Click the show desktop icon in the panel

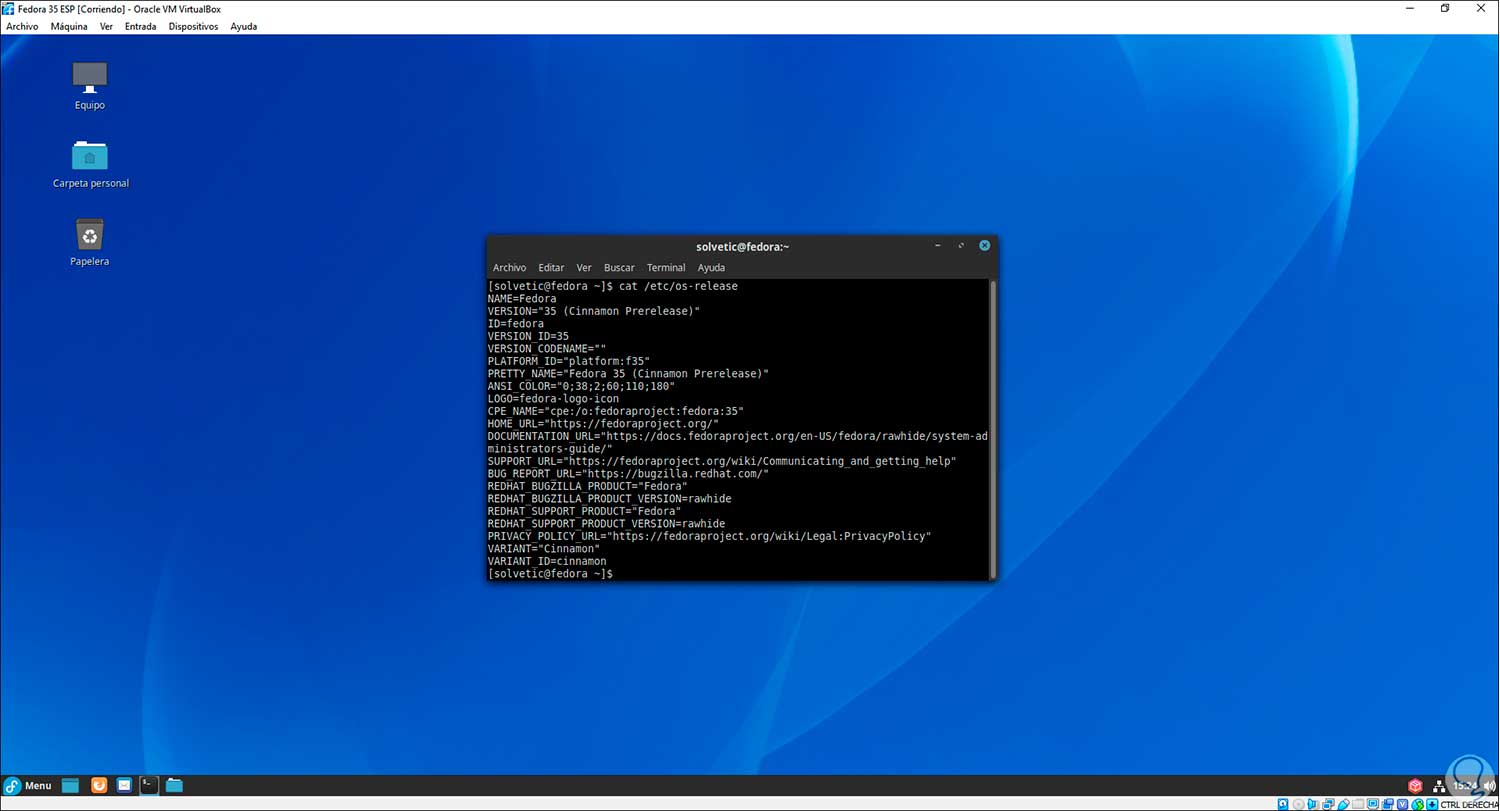pos(70,785)
